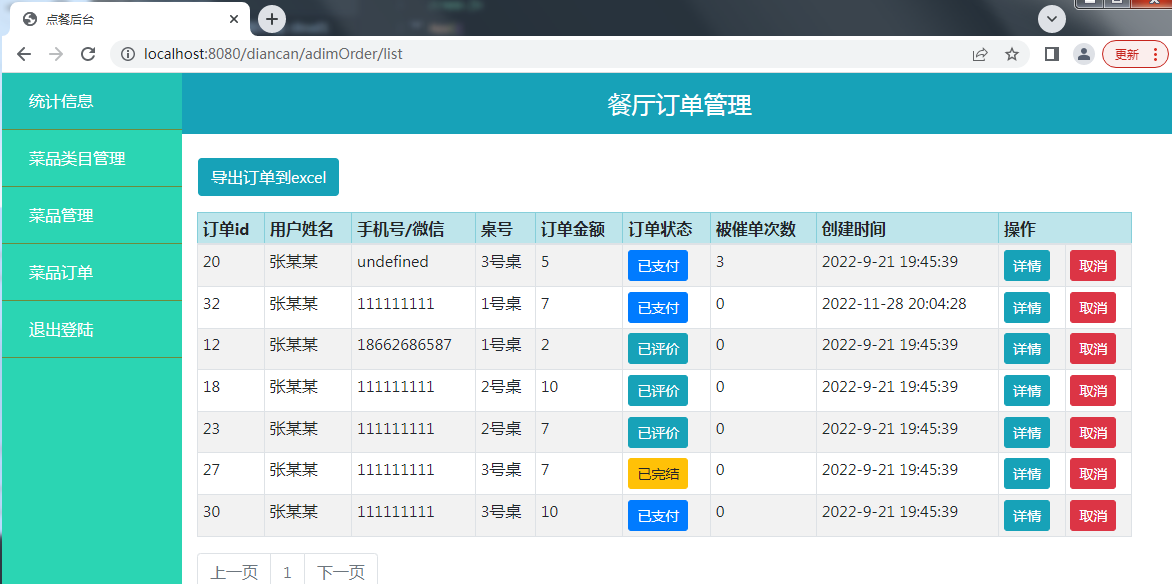Screen dimensions: 1172x584
Task: Select 菜品订单 sidebar item
Action: click(61, 272)
